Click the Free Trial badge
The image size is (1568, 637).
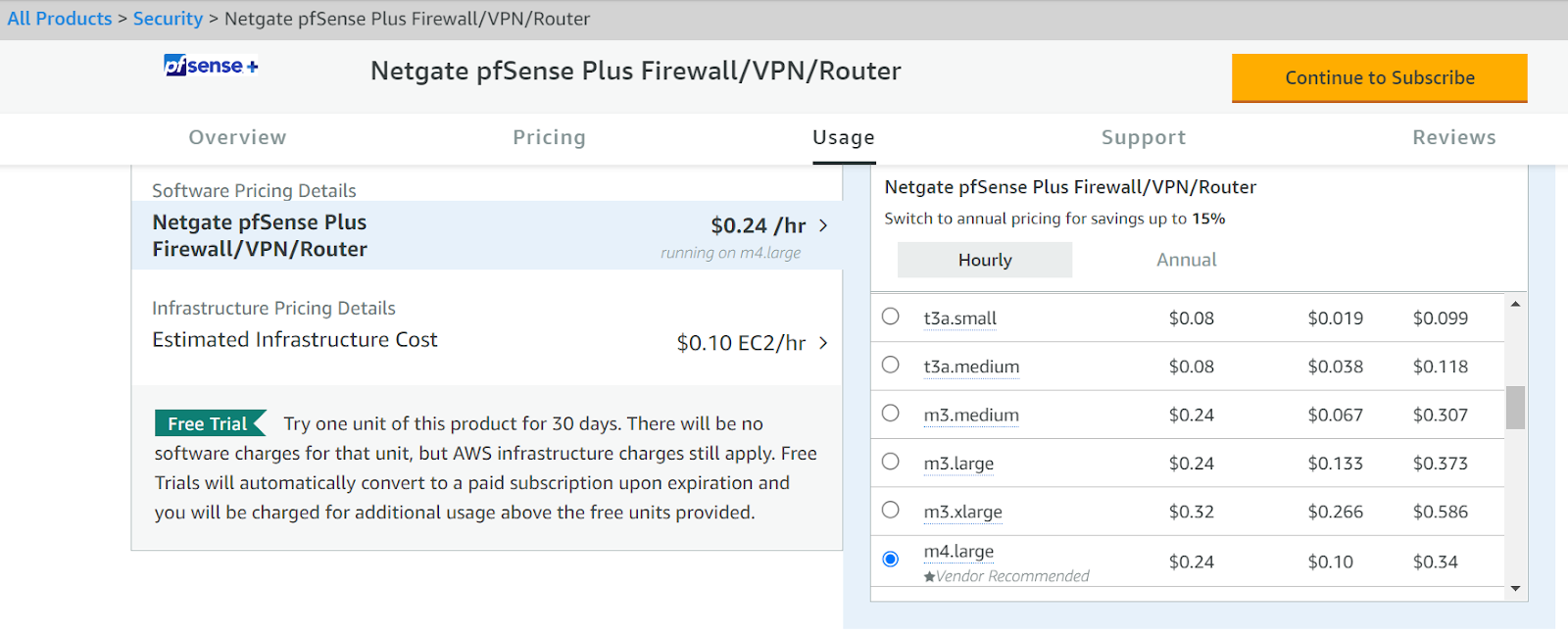[x=208, y=422]
